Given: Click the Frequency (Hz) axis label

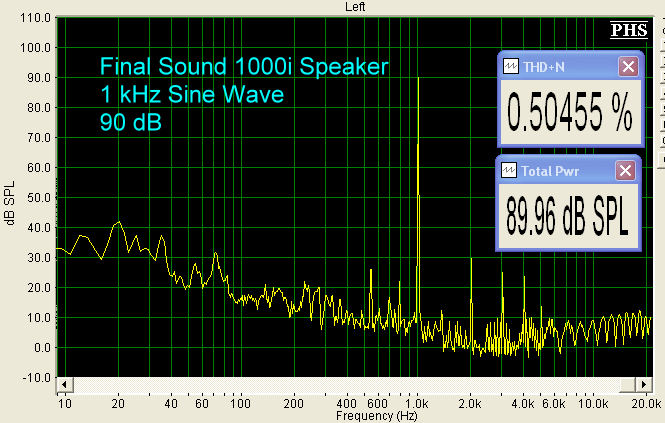Looking at the screenshot, I should 377,416.
